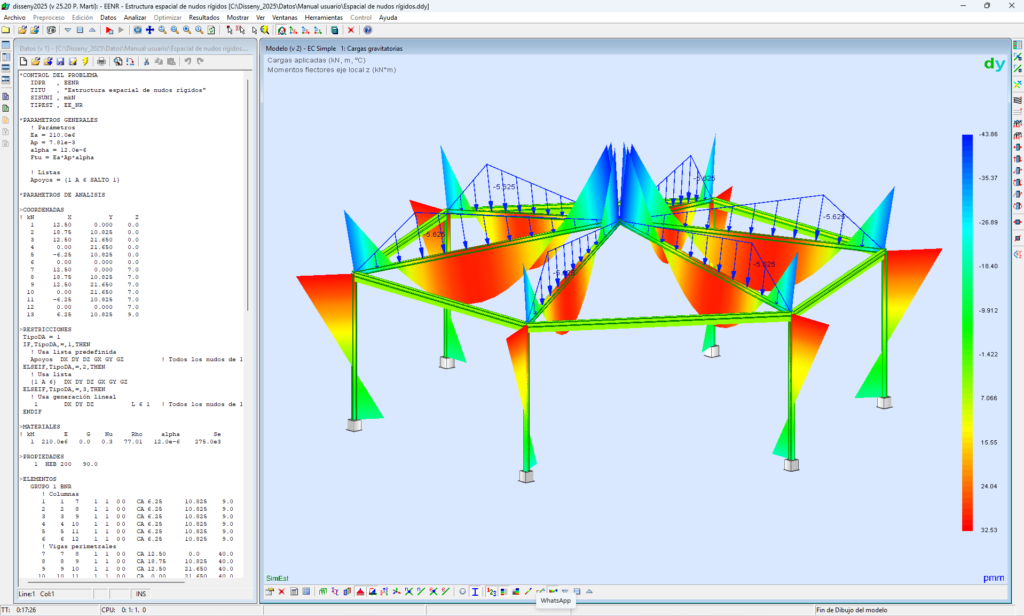Click the blue pan arrows icon

pos(149,30)
